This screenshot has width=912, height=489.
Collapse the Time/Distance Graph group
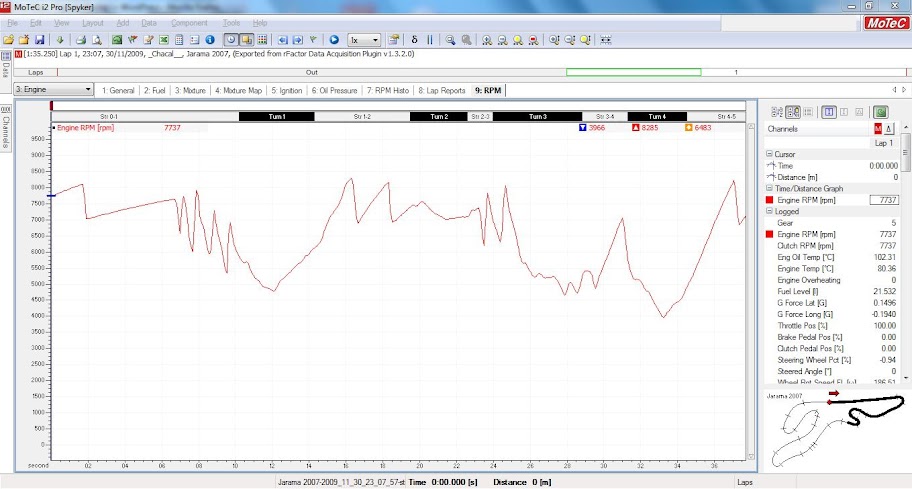coord(769,188)
